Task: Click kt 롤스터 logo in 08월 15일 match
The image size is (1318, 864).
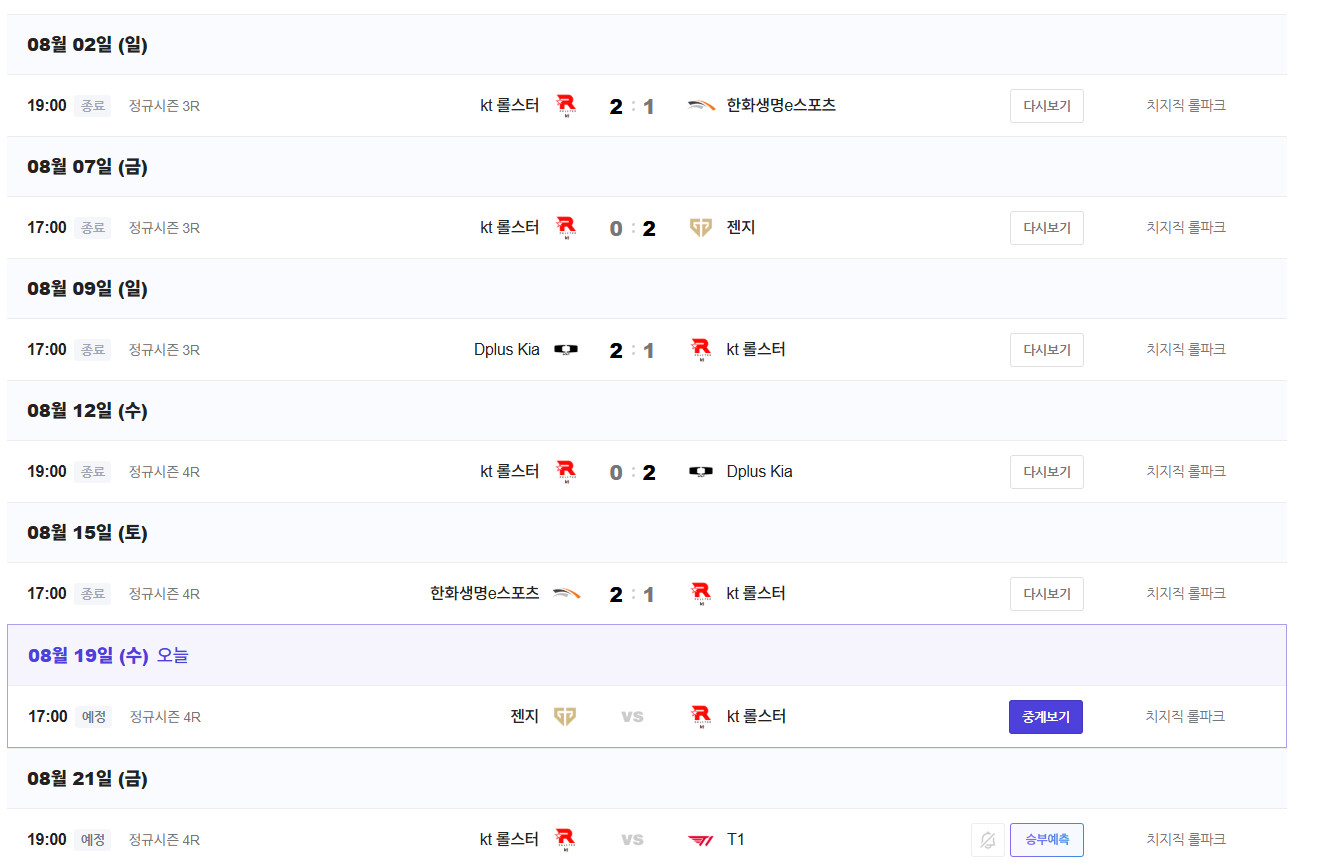Action: pyautogui.click(x=701, y=593)
